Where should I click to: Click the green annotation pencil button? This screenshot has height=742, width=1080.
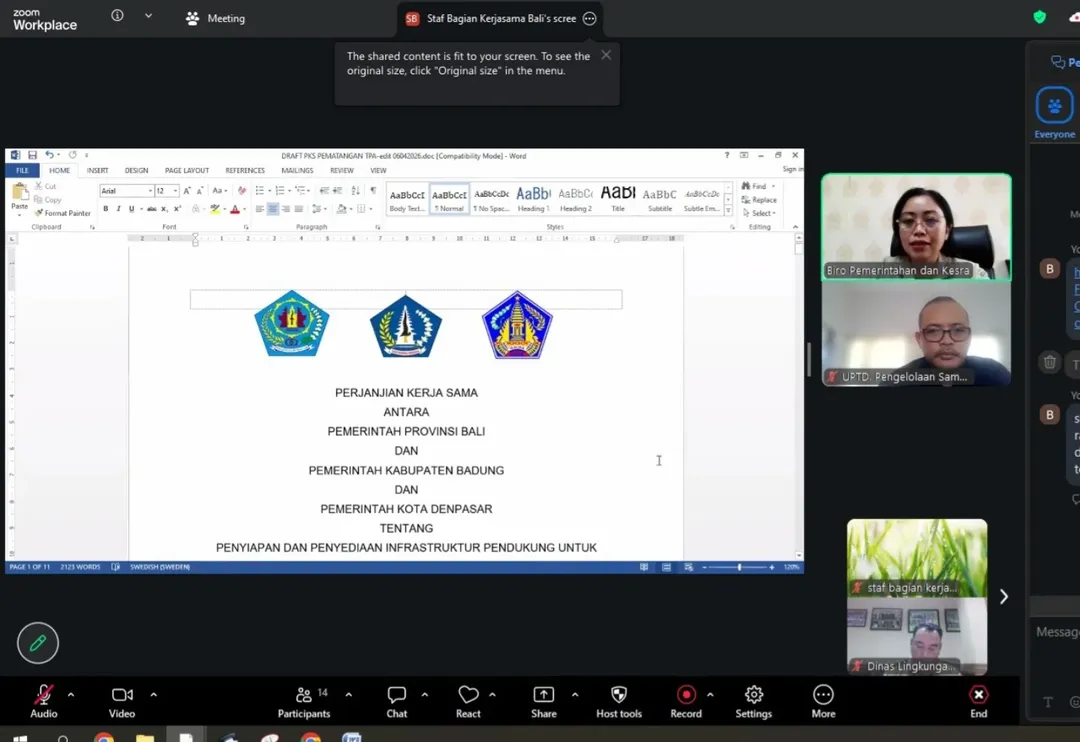click(x=38, y=643)
